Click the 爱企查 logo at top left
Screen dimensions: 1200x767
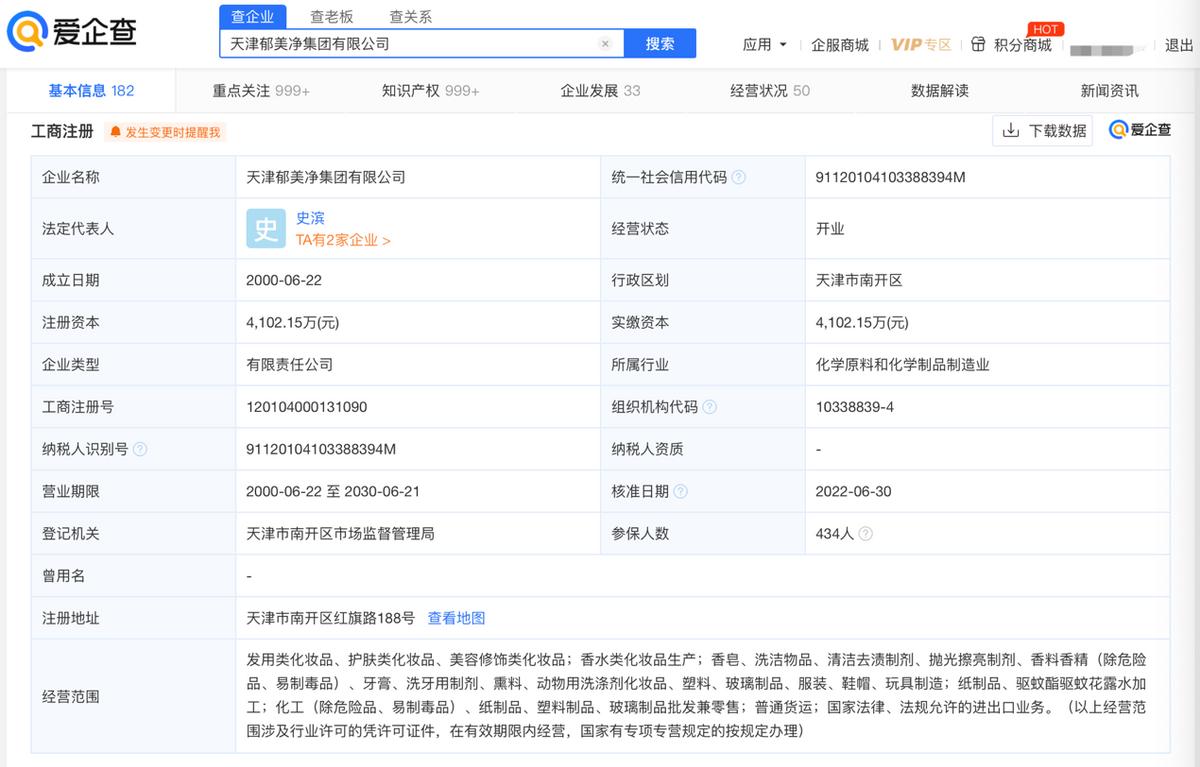[72, 32]
